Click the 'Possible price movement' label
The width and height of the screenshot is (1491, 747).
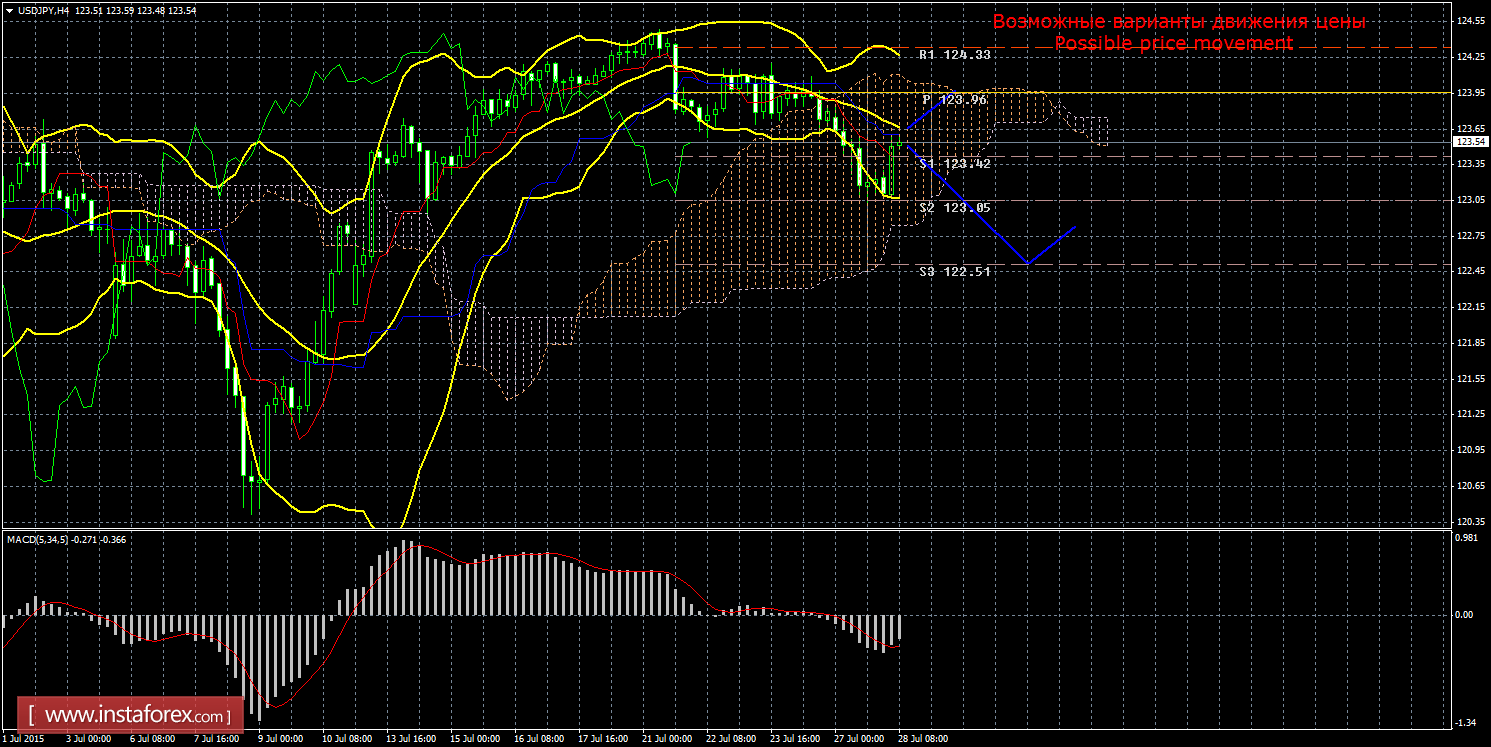(x=1174, y=43)
